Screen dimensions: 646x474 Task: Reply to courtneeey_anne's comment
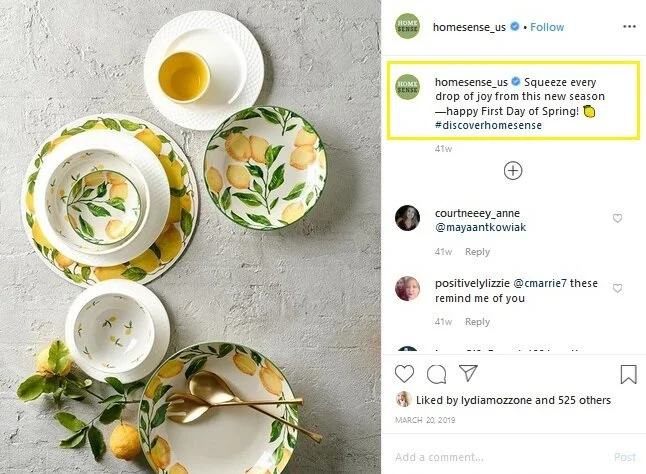(477, 252)
